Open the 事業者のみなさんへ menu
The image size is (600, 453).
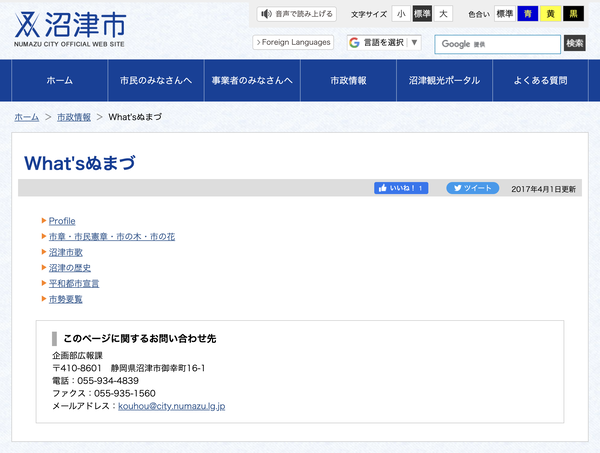coord(252,80)
